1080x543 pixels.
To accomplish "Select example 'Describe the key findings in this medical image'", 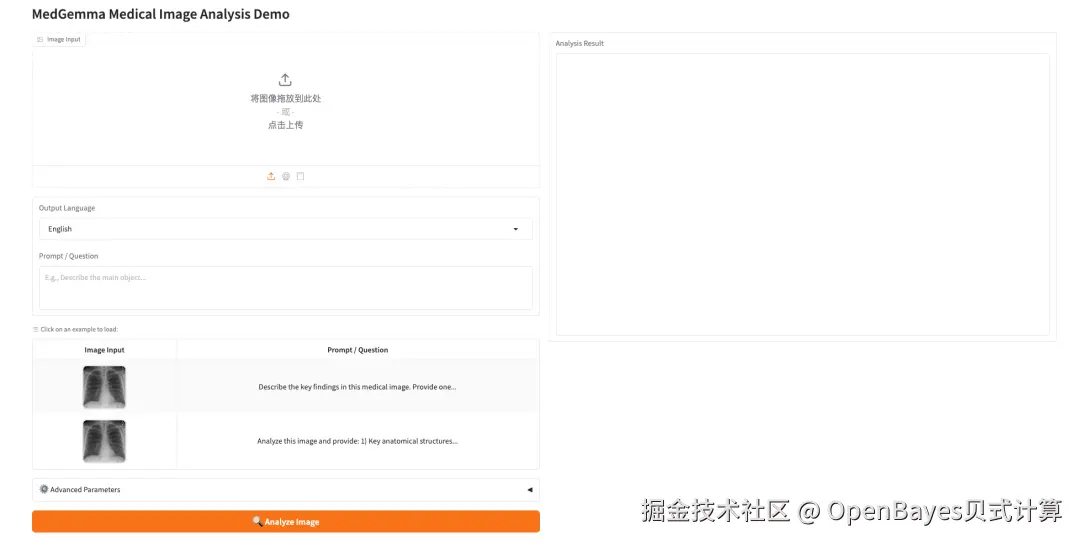I will pyautogui.click(x=357, y=387).
